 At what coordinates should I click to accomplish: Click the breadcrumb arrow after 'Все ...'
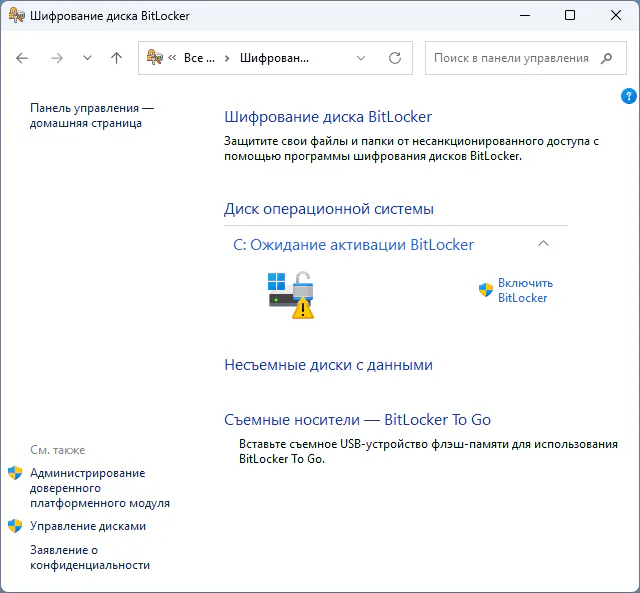click(227, 58)
